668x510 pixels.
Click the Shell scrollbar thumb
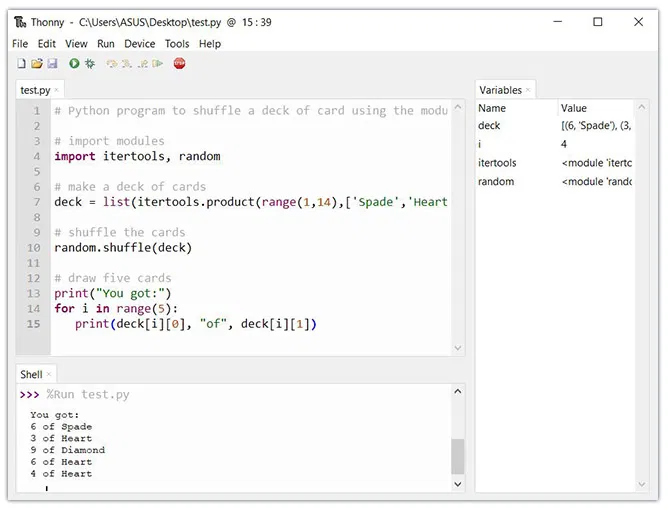pyautogui.click(x=458, y=456)
